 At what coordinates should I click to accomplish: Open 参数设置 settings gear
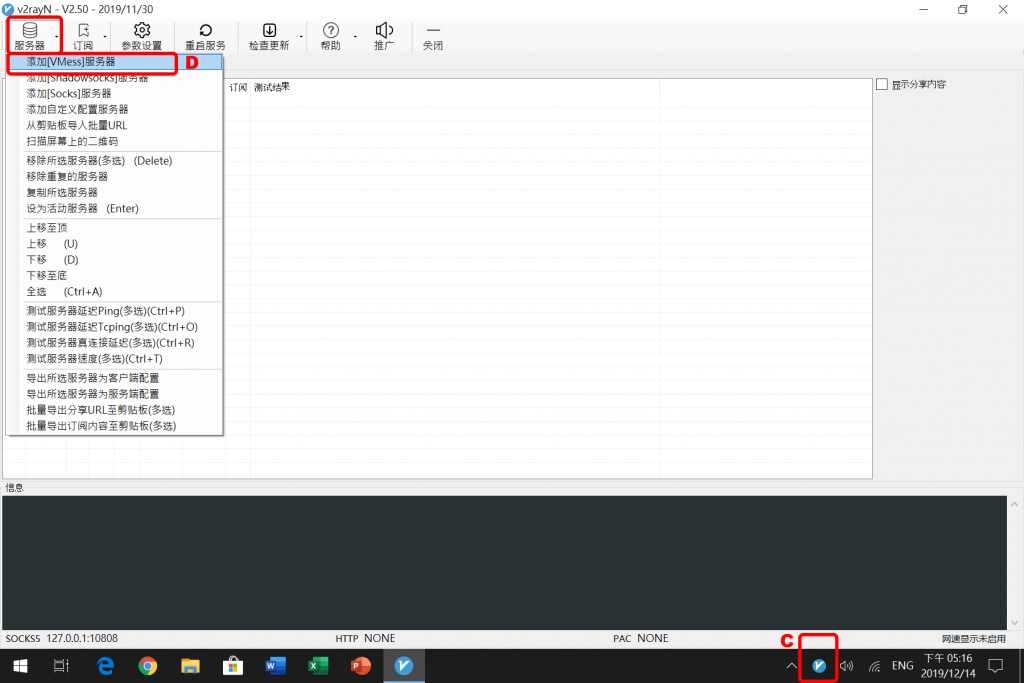(x=142, y=37)
